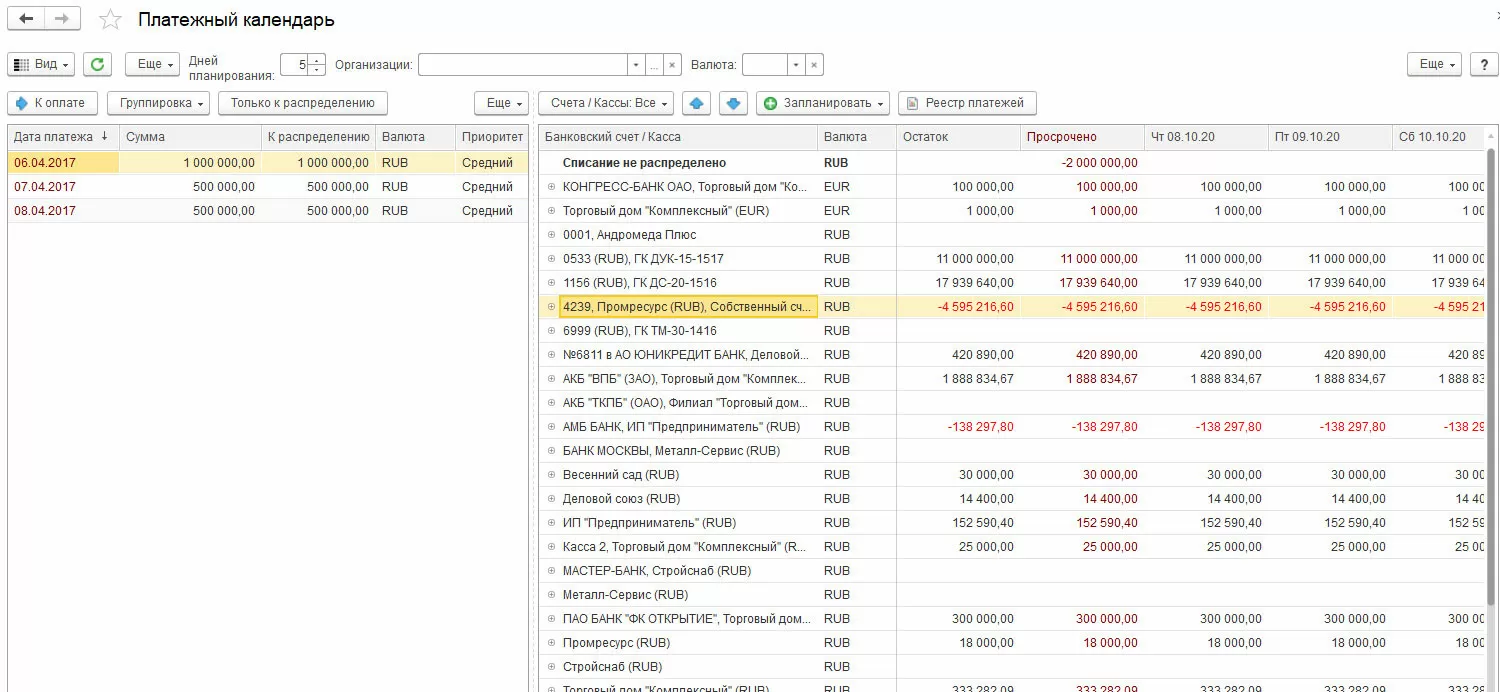Open the Счета / Кассы: Все dropdown
This screenshot has width=1500, height=692.
click(606, 103)
